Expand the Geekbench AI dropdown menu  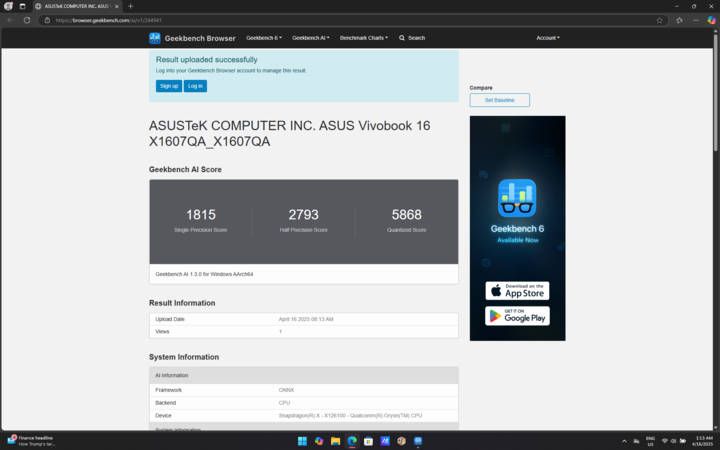coord(311,38)
